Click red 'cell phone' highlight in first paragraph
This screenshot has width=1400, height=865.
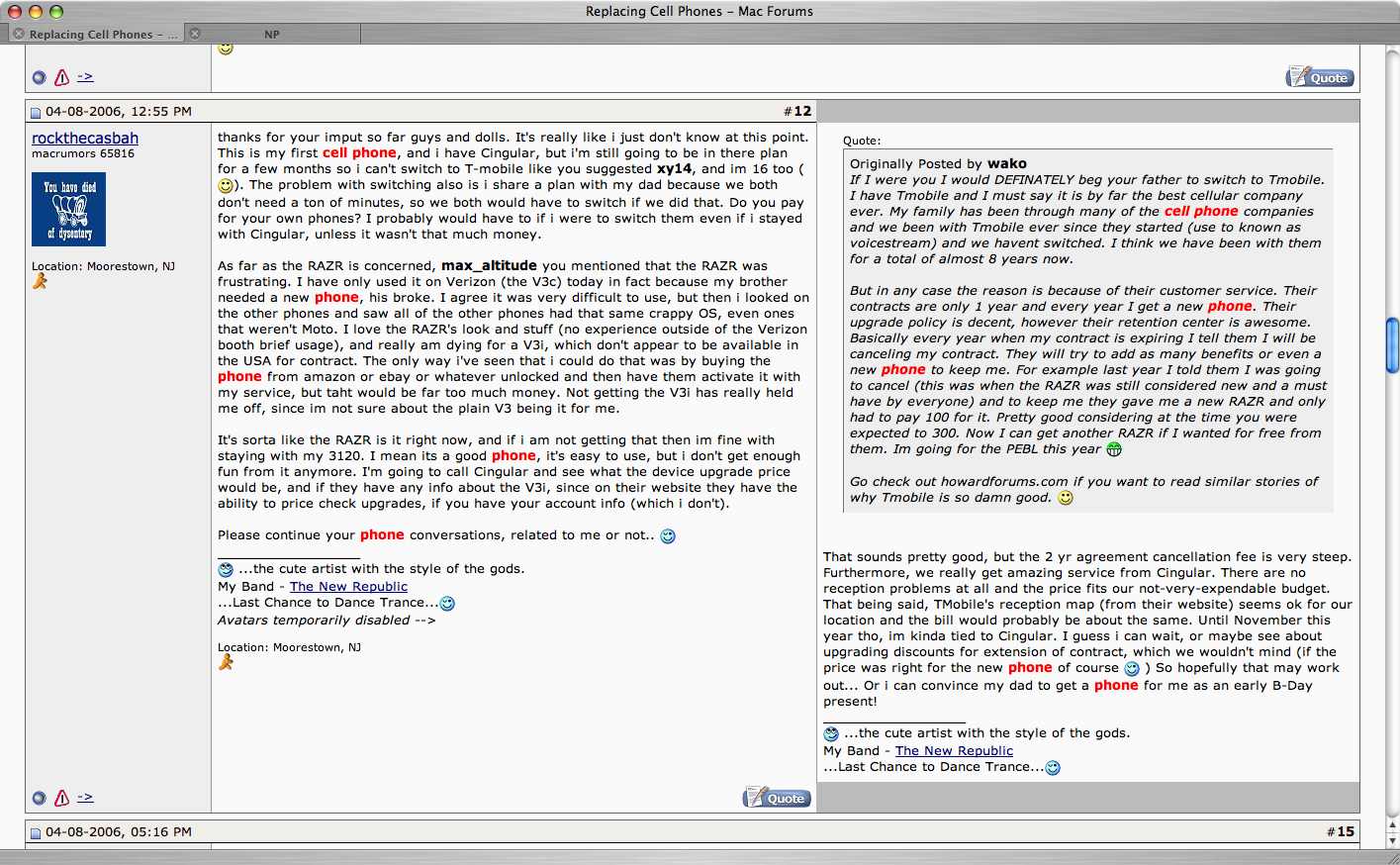point(359,153)
